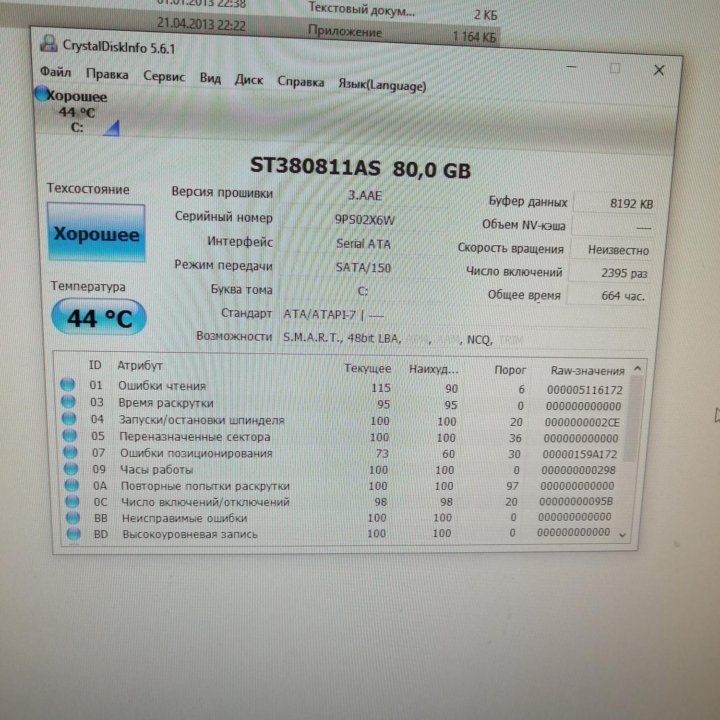The image size is (720, 720).
Task: Open the Файл menu
Action: click(55, 74)
